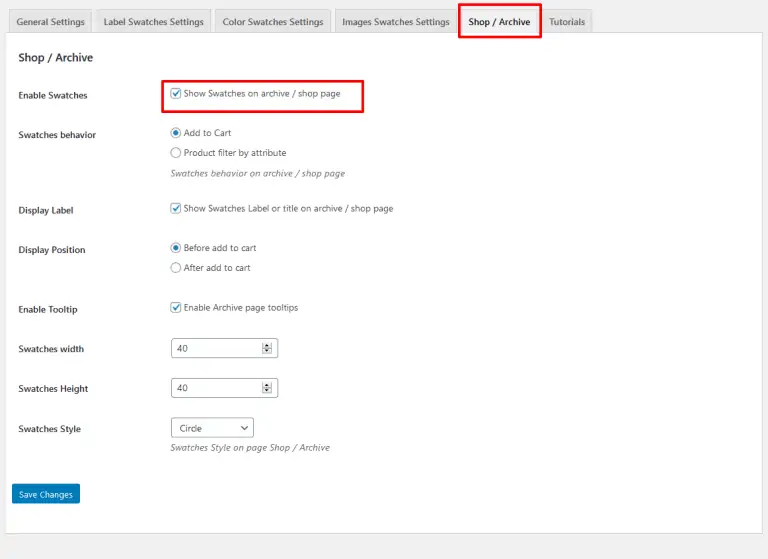Select Add to Cart swatches behavior
This screenshot has width=768, height=559.
click(x=175, y=133)
